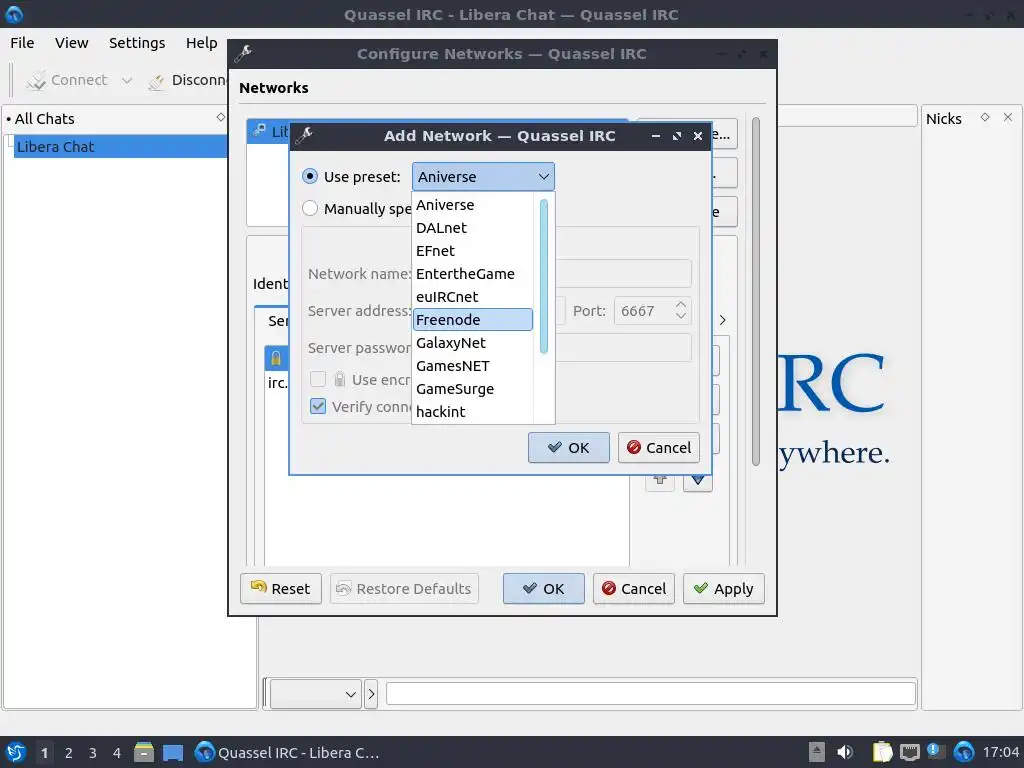Increase the Port value stepper

(x=680, y=305)
